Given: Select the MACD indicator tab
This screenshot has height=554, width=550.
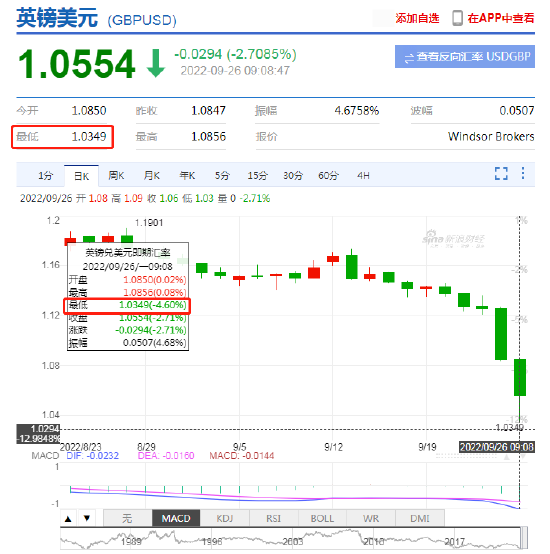Looking at the screenshot, I should click(x=176, y=518).
